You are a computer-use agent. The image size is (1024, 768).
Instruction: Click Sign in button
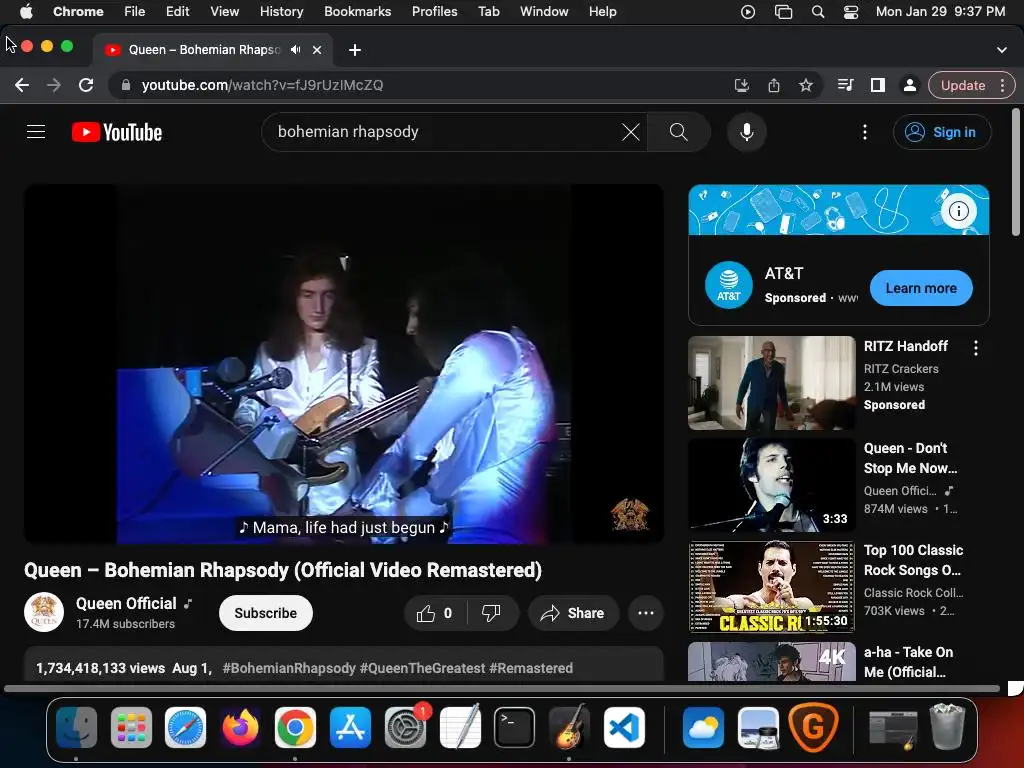pyautogui.click(x=942, y=132)
